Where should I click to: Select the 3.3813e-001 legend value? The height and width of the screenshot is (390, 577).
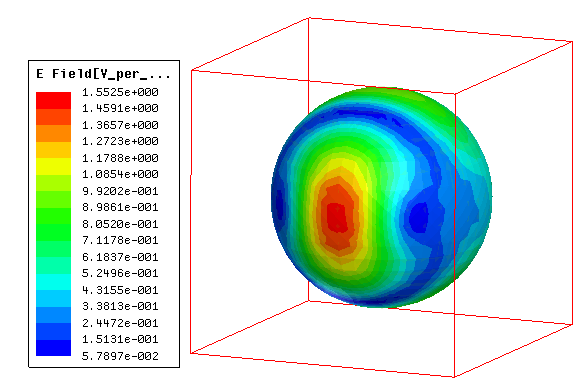(120, 306)
